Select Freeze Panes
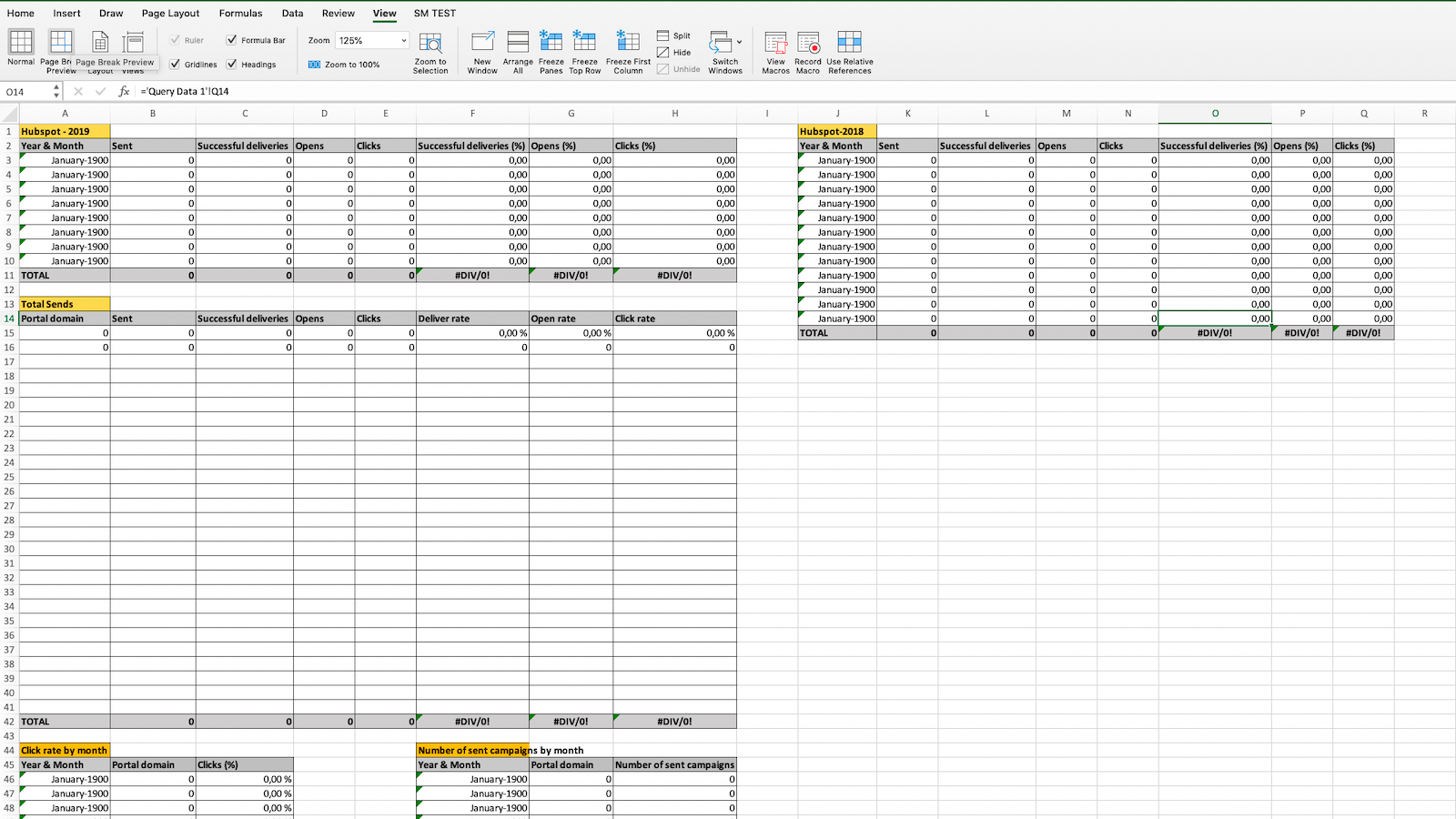The width and height of the screenshot is (1456, 819). click(x=551, y=51)
